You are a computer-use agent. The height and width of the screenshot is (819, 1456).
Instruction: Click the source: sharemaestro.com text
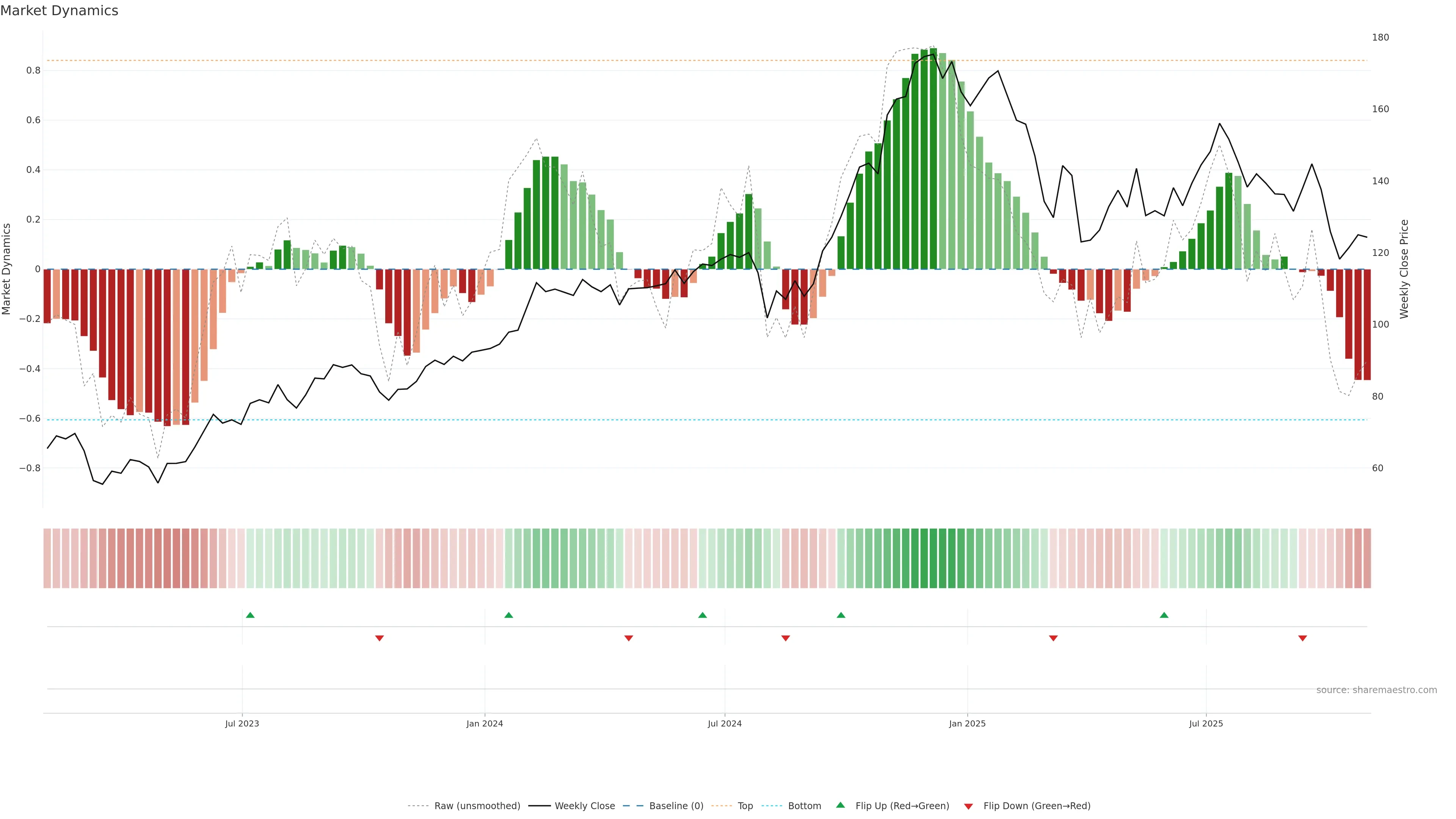pyautogui.click(x=1376, y=690)
